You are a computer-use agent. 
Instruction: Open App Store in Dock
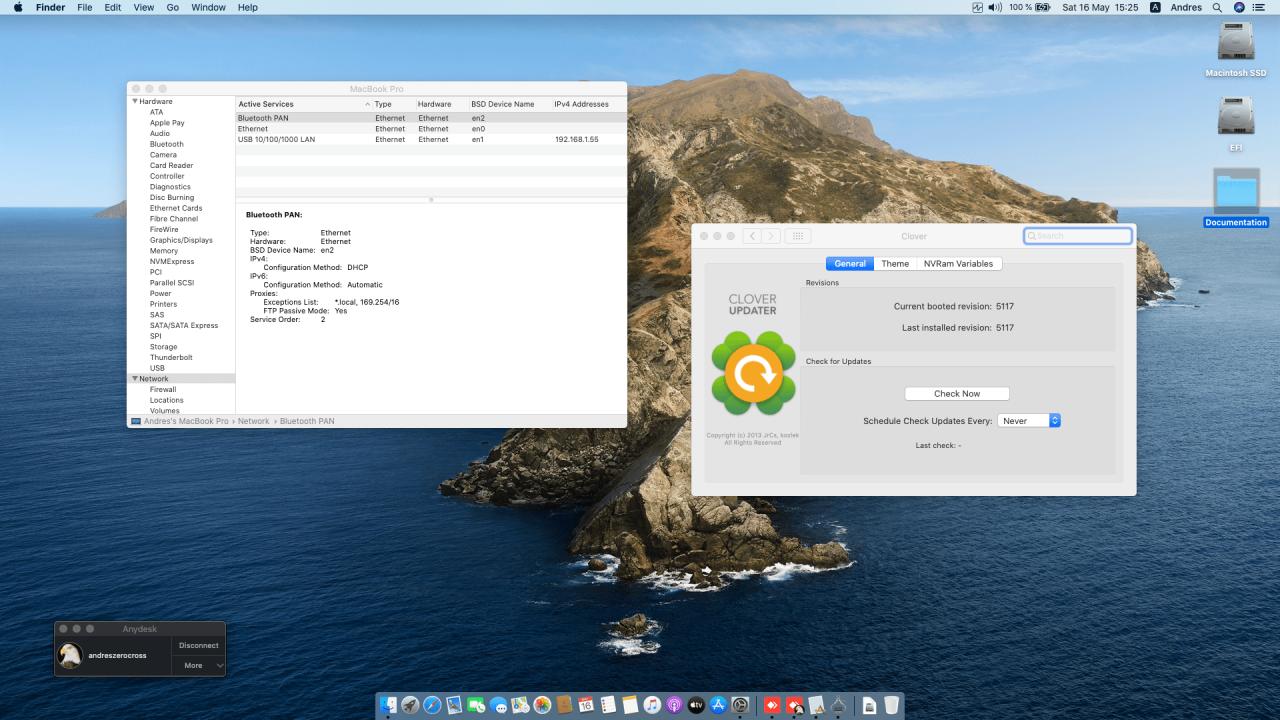(x=718, y=705)
